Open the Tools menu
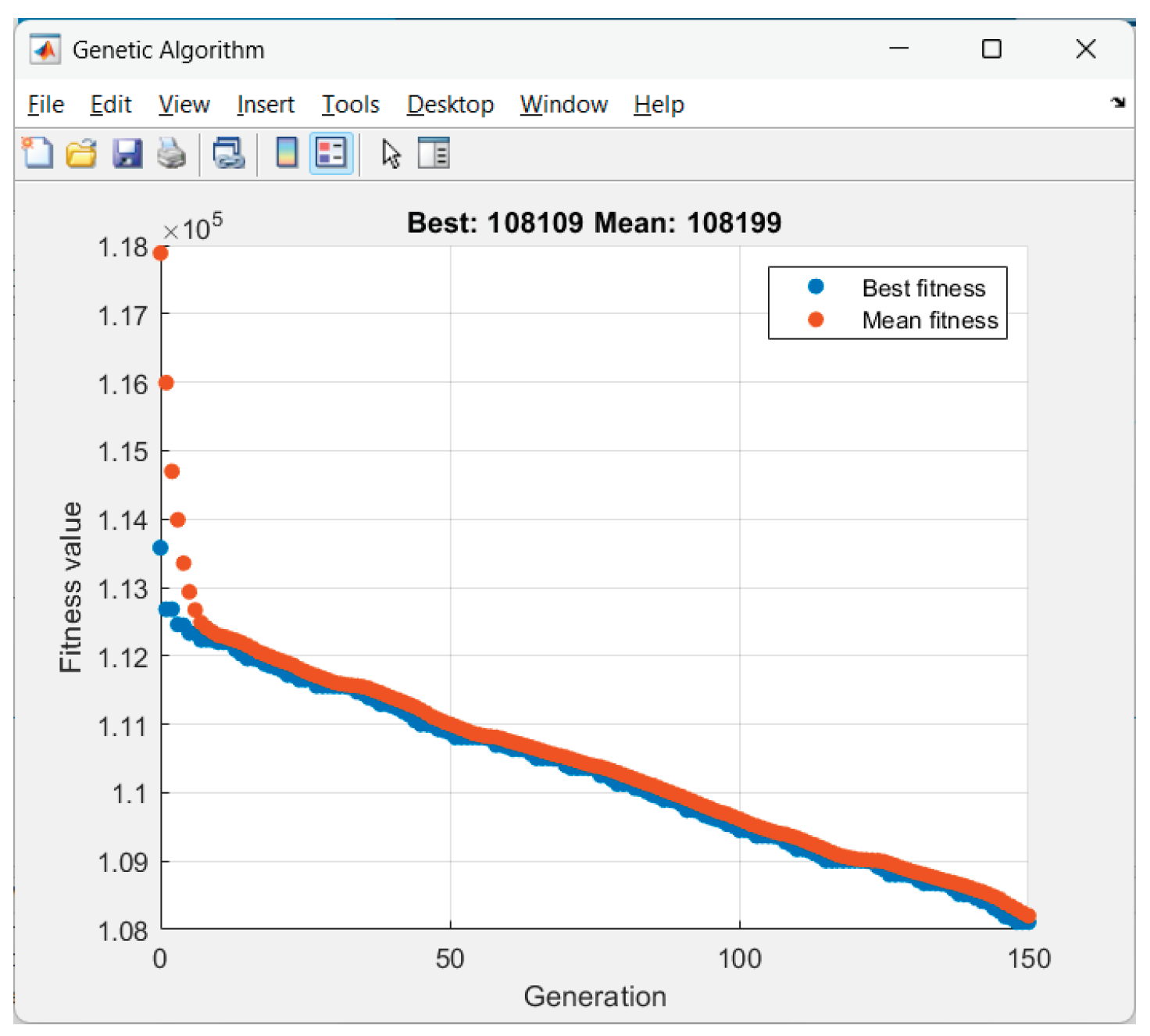 (x=350, y=105)
